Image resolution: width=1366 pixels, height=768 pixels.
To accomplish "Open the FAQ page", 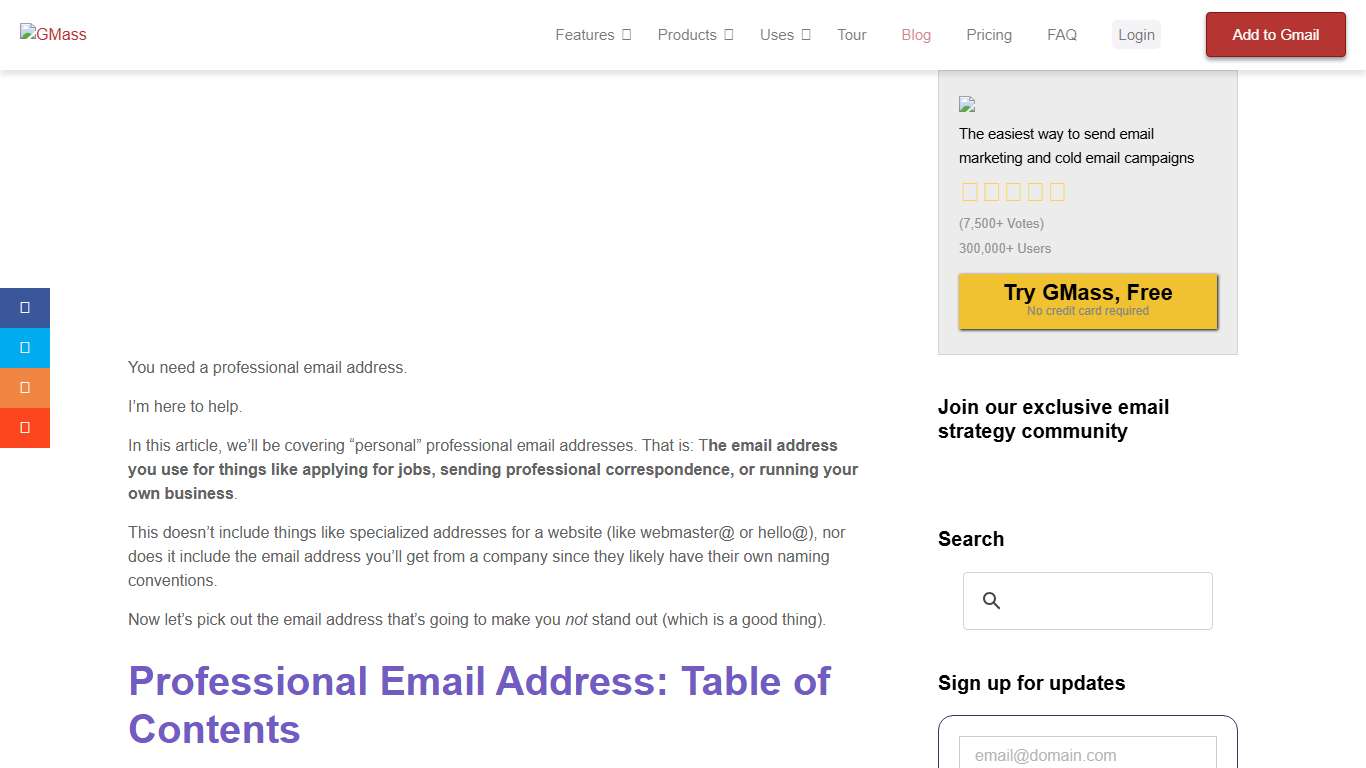I will 1062,34.
